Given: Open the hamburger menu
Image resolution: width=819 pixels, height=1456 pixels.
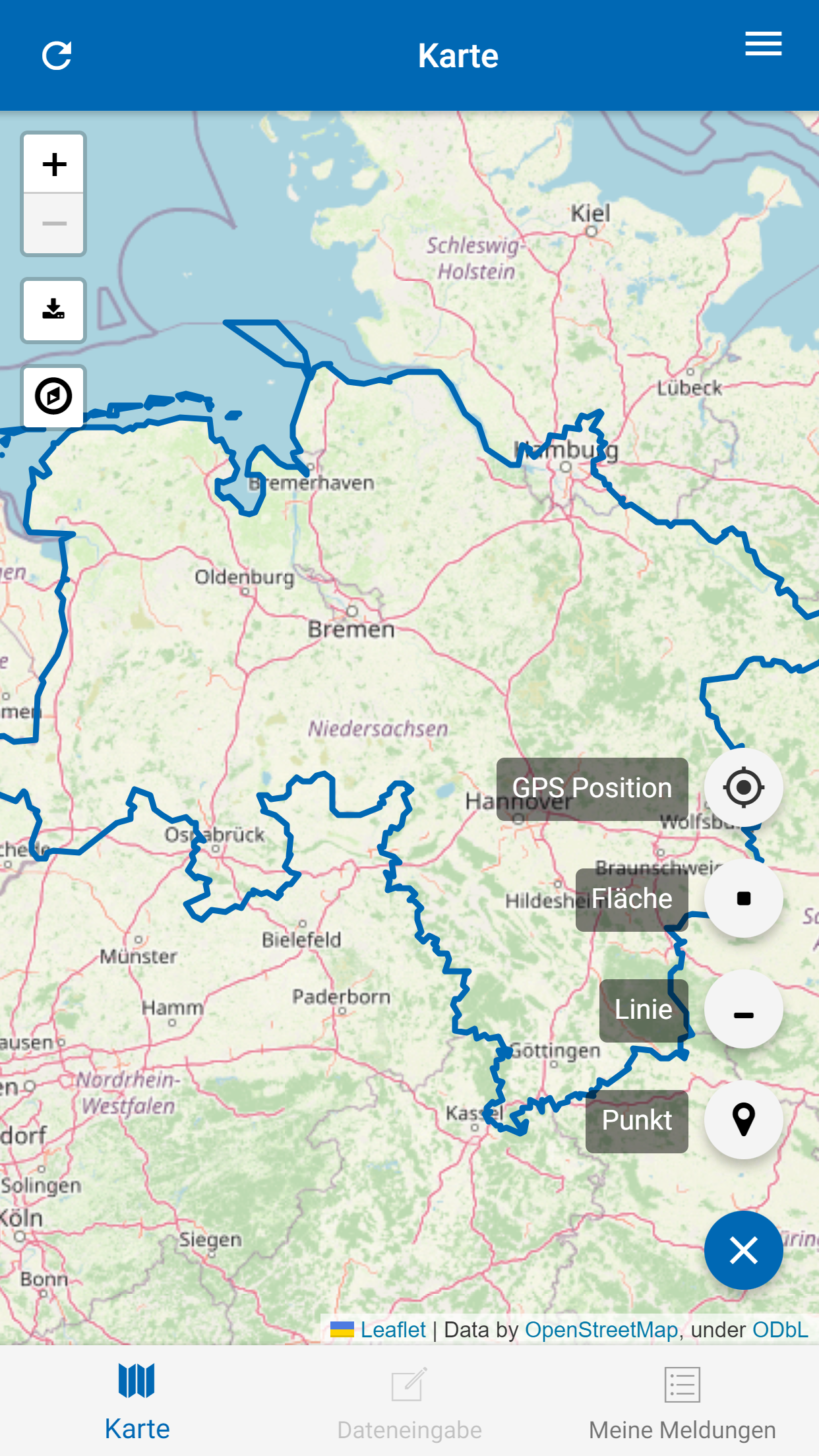Looking at the screenshot, I should [x=763, y=44].
